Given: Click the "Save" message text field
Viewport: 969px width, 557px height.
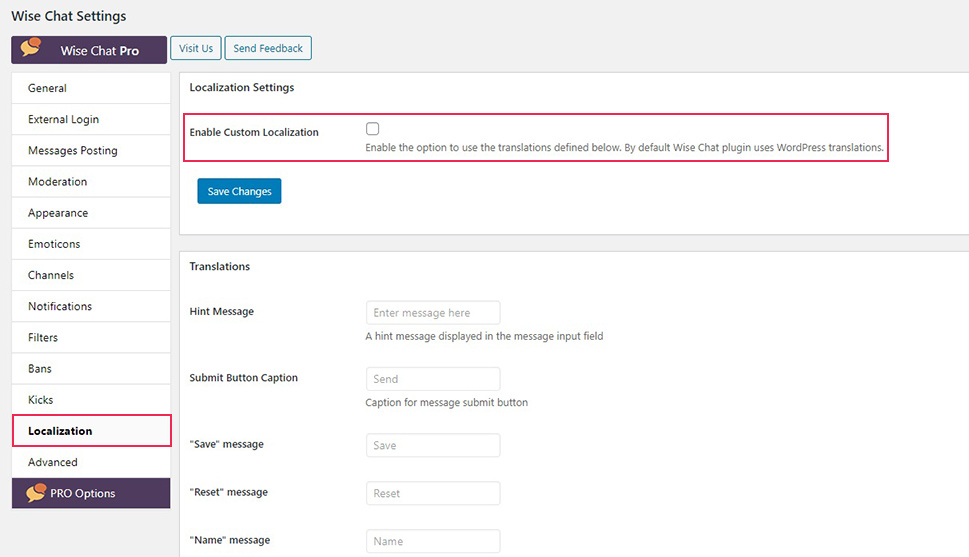Looking at the screenshot, I should (433, 445).
